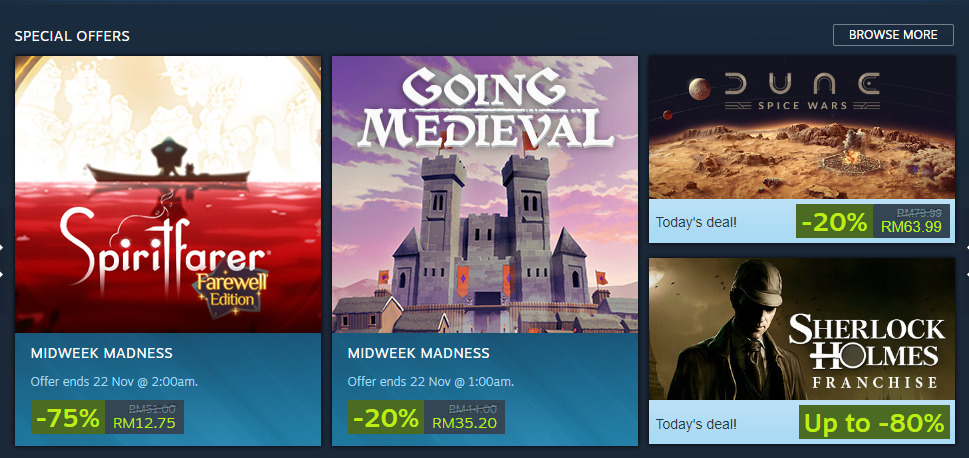This screenshot has height=458, width=969.
Task: Open the Sherlock Holmes Franchise banner
Action: point(801,329)
